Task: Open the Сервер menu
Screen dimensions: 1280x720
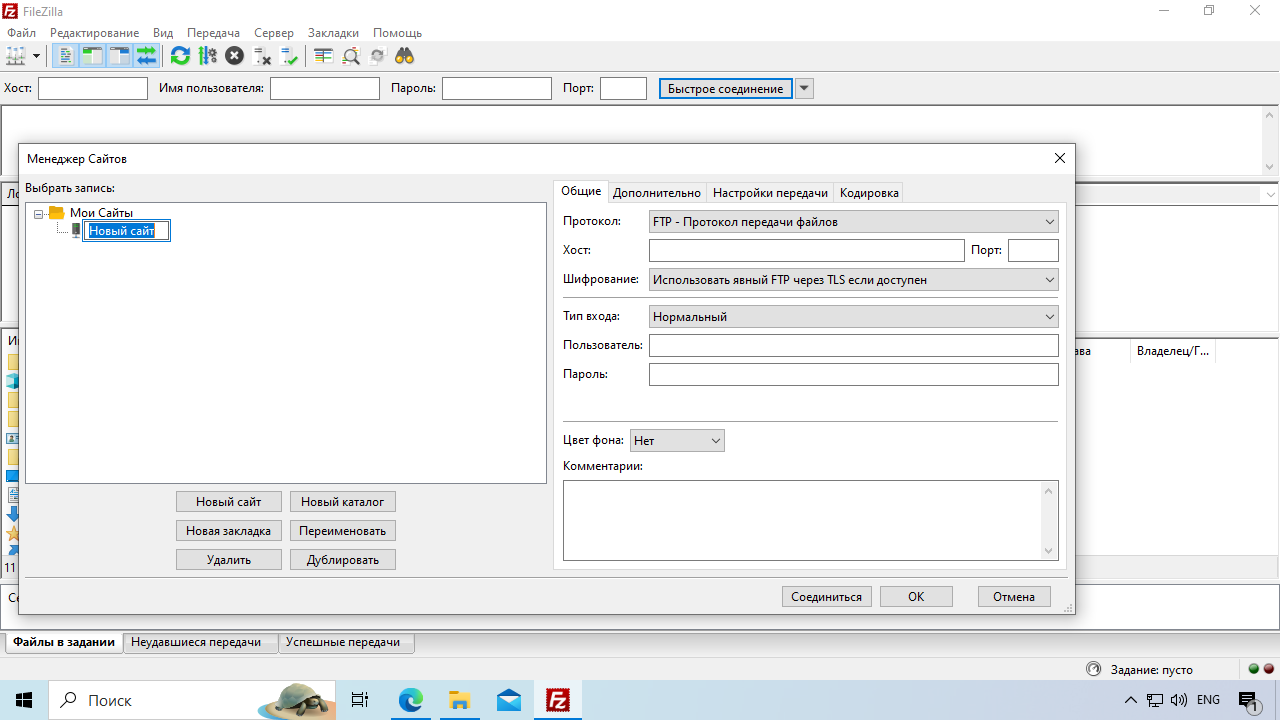Action: tap(274, 33)
